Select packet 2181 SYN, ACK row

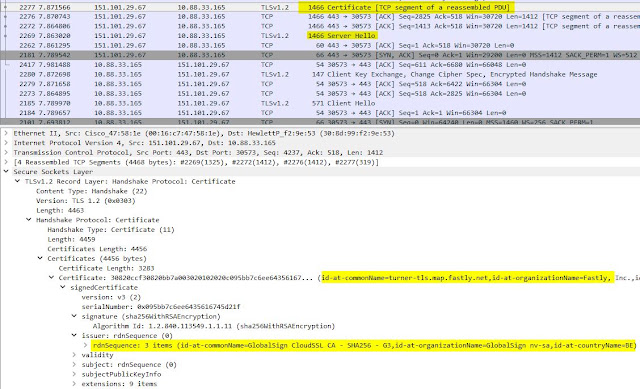[x=320, y=55]
